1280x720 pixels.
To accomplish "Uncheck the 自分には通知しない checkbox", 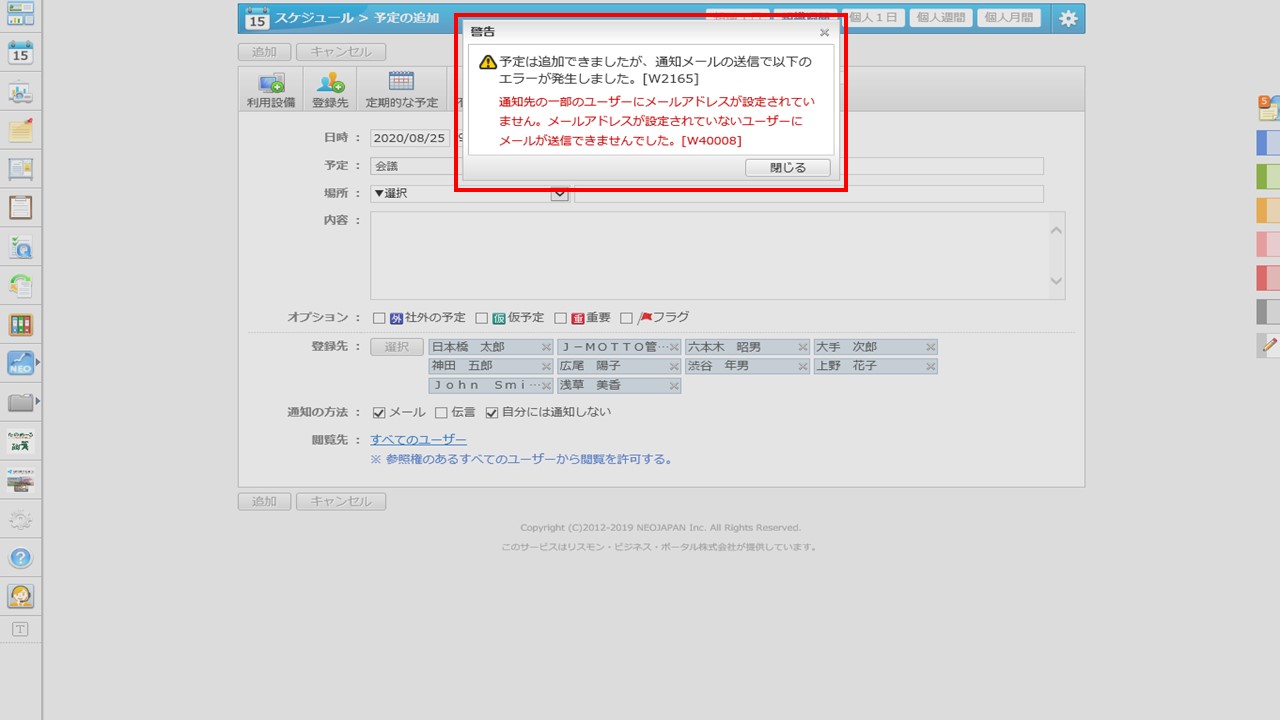I will (x=492, y=412).
